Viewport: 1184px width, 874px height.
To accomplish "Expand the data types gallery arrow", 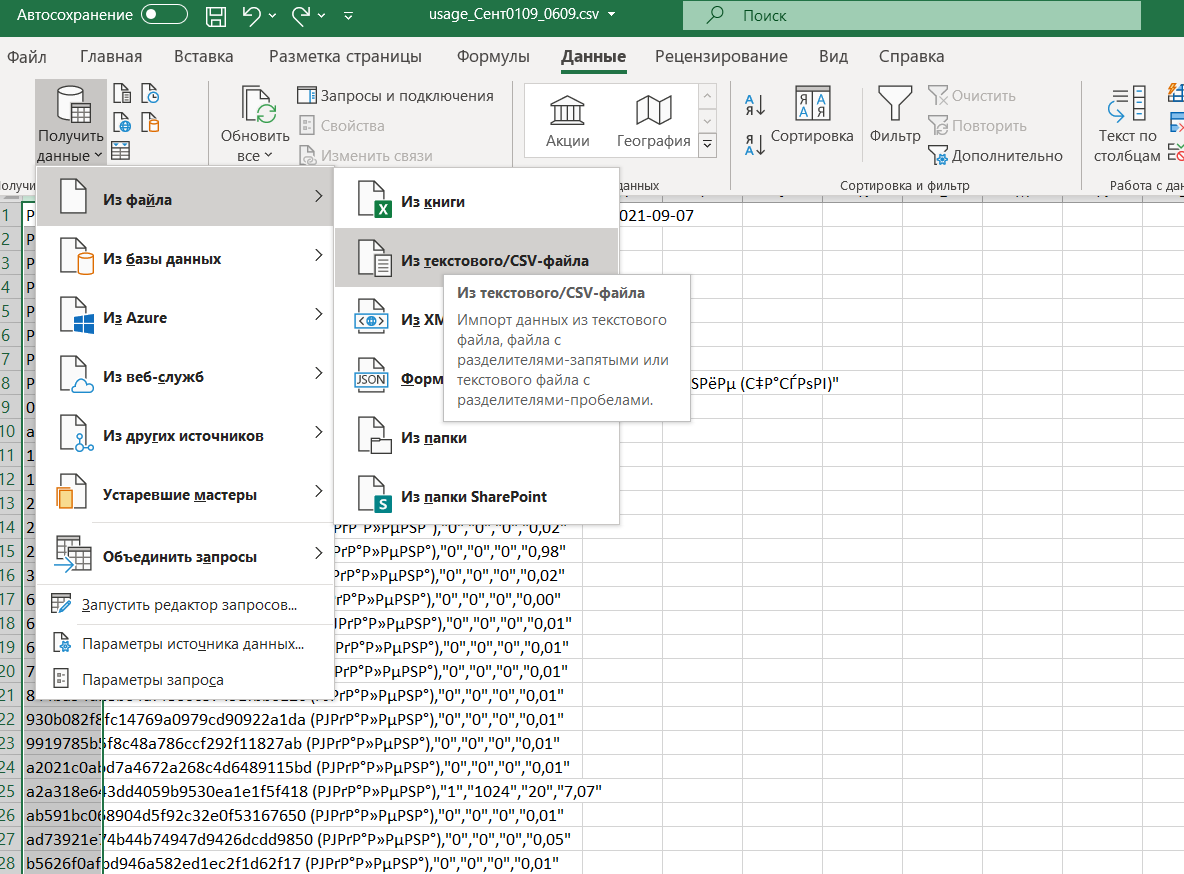I will pyautogui.click(x=708, y=146).
